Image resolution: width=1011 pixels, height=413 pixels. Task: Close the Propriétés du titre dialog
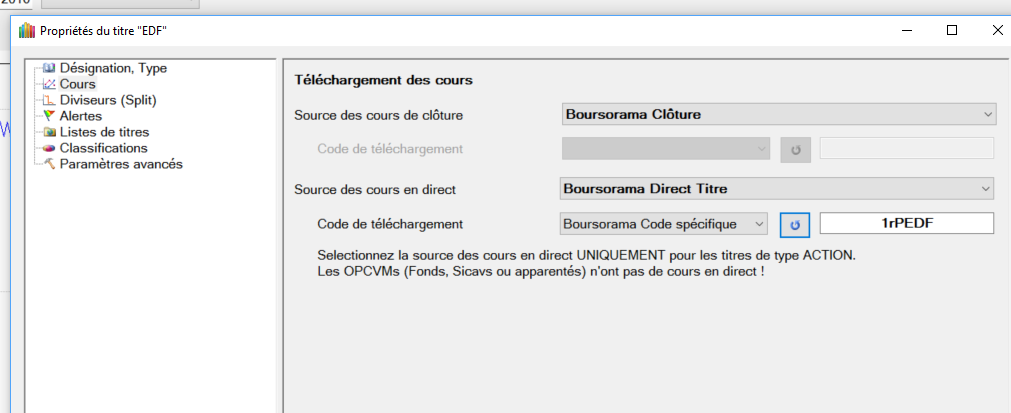tap(997, 30)
